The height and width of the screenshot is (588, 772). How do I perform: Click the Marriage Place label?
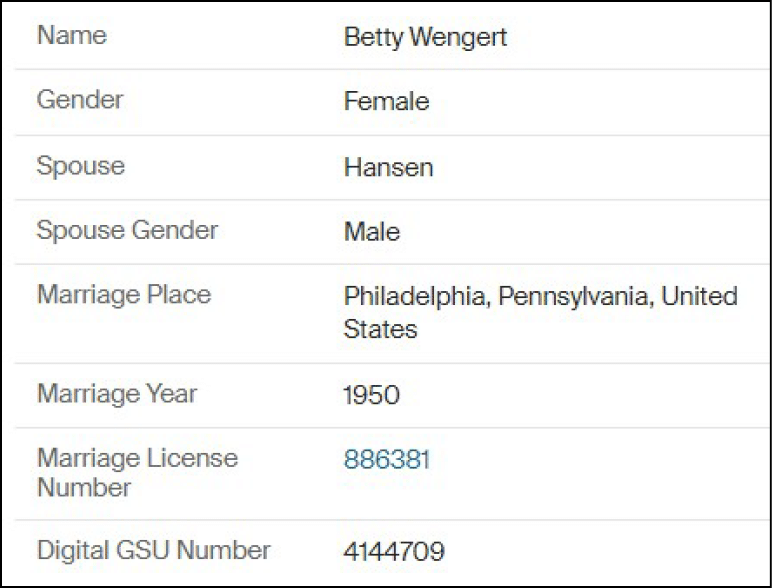pyautogui.click(x=124, y=295)
